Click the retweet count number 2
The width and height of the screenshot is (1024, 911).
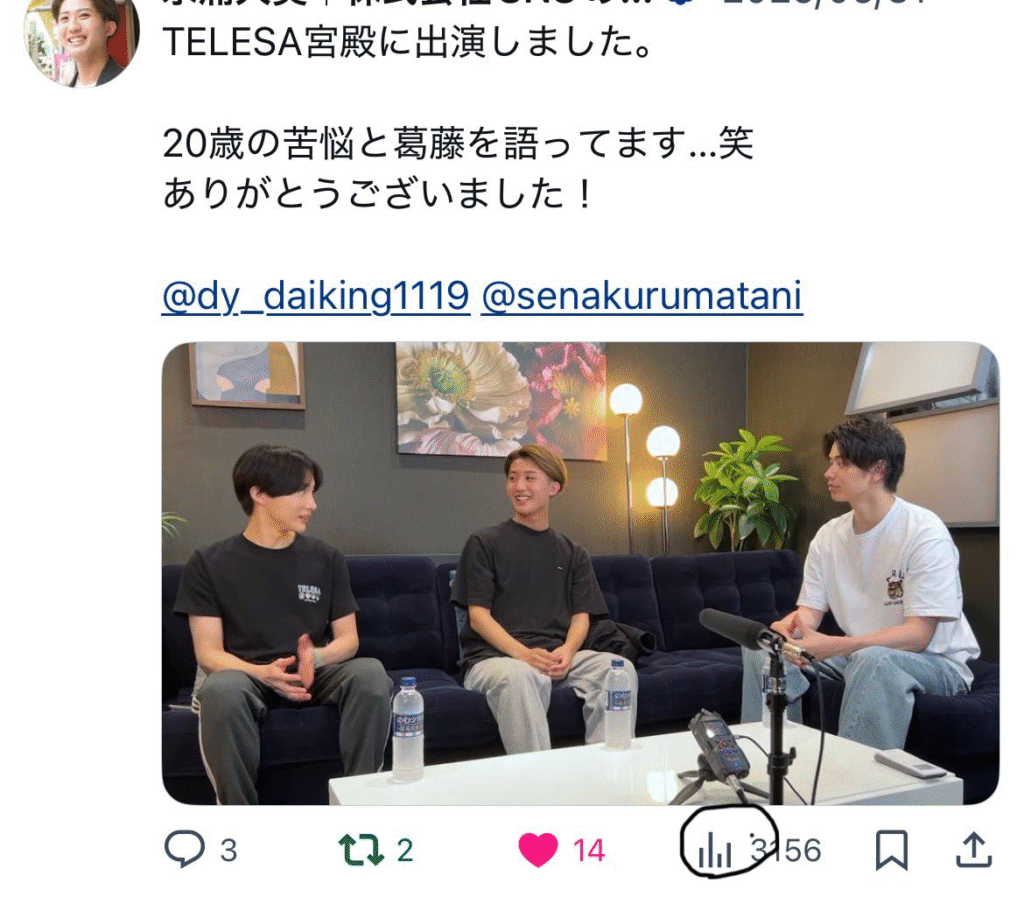pos(405,851)
